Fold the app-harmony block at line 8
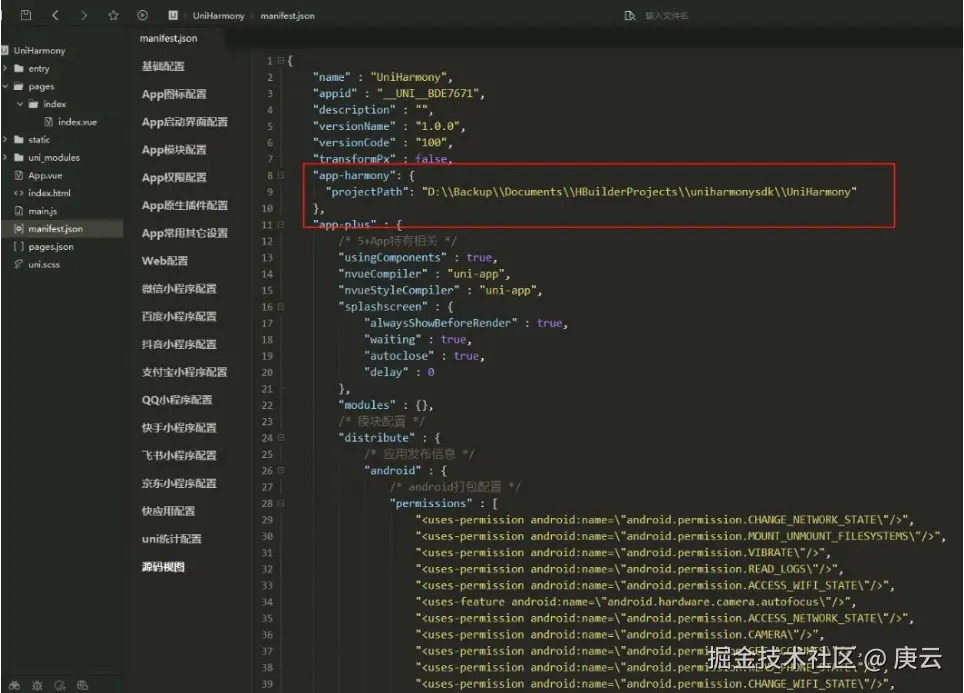 coord(280,175)
